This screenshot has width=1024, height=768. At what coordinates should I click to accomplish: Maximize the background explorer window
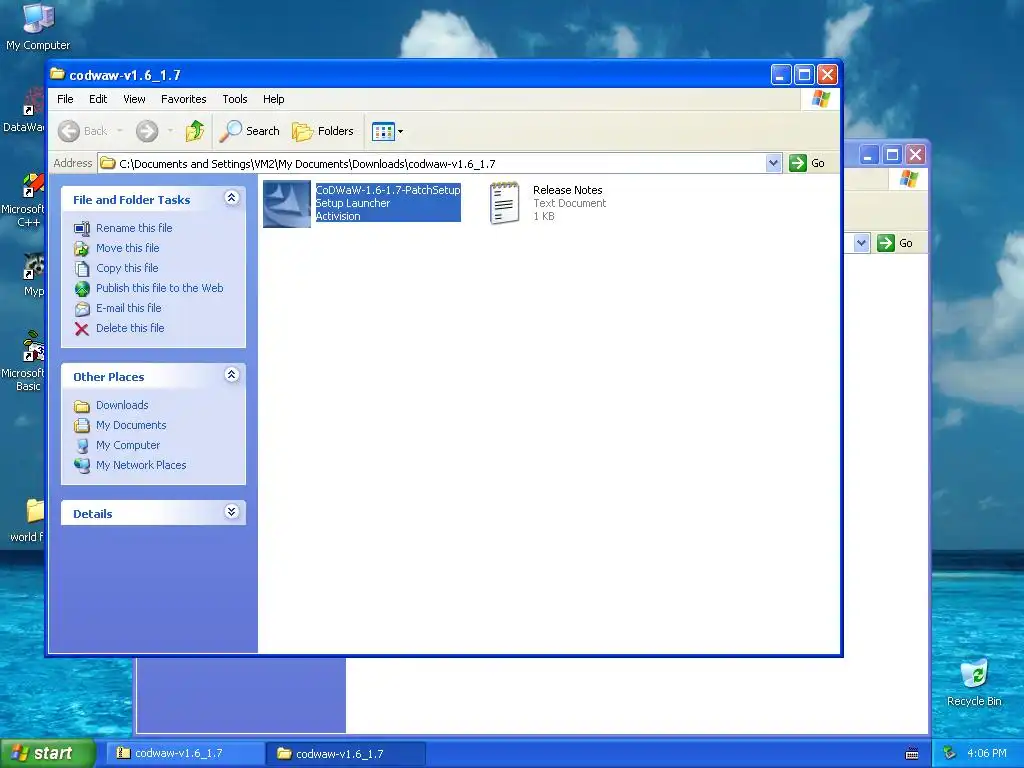[892, 155]
